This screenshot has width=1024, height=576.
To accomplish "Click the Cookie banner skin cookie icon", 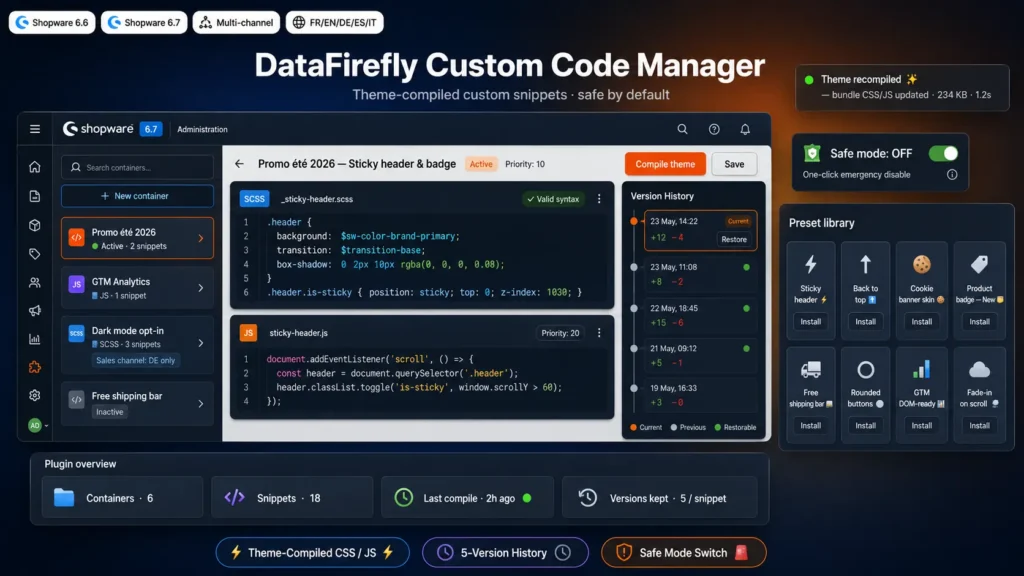I will coord(921,264).
